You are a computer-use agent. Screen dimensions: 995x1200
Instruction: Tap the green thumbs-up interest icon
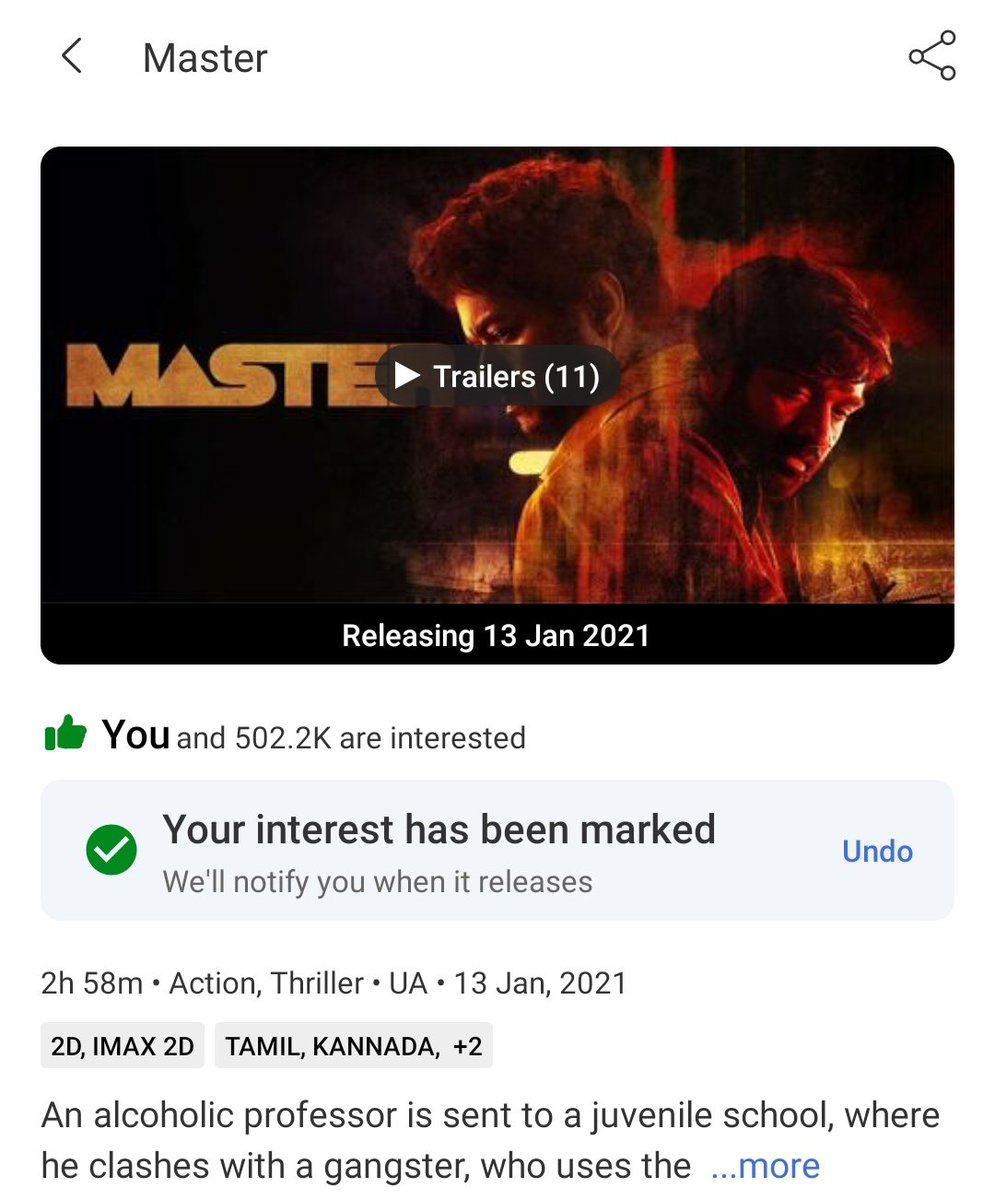[65, 735]
